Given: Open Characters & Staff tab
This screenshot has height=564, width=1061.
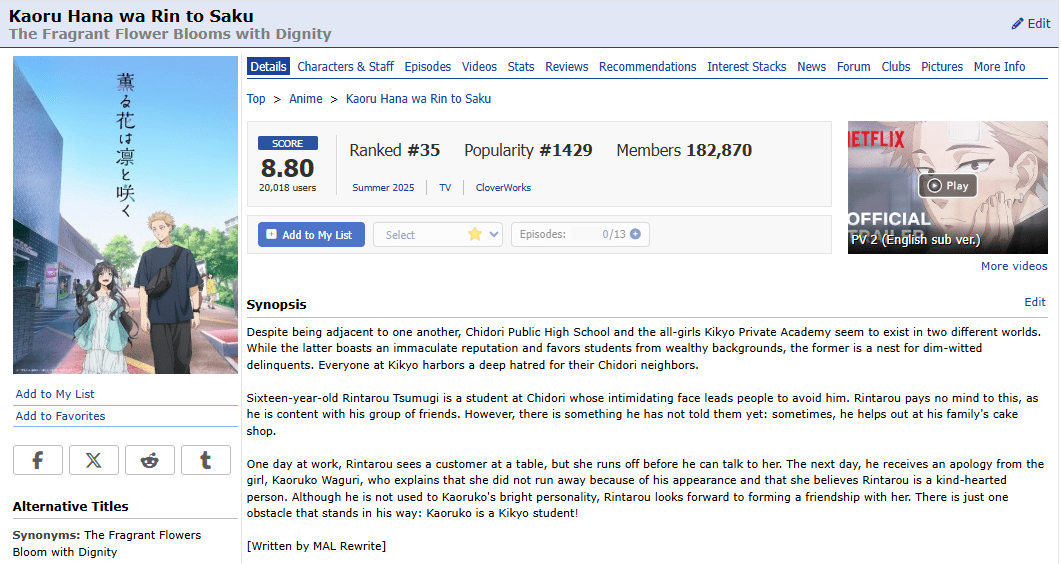Looking at the screenshot, I should pos(345,66).
